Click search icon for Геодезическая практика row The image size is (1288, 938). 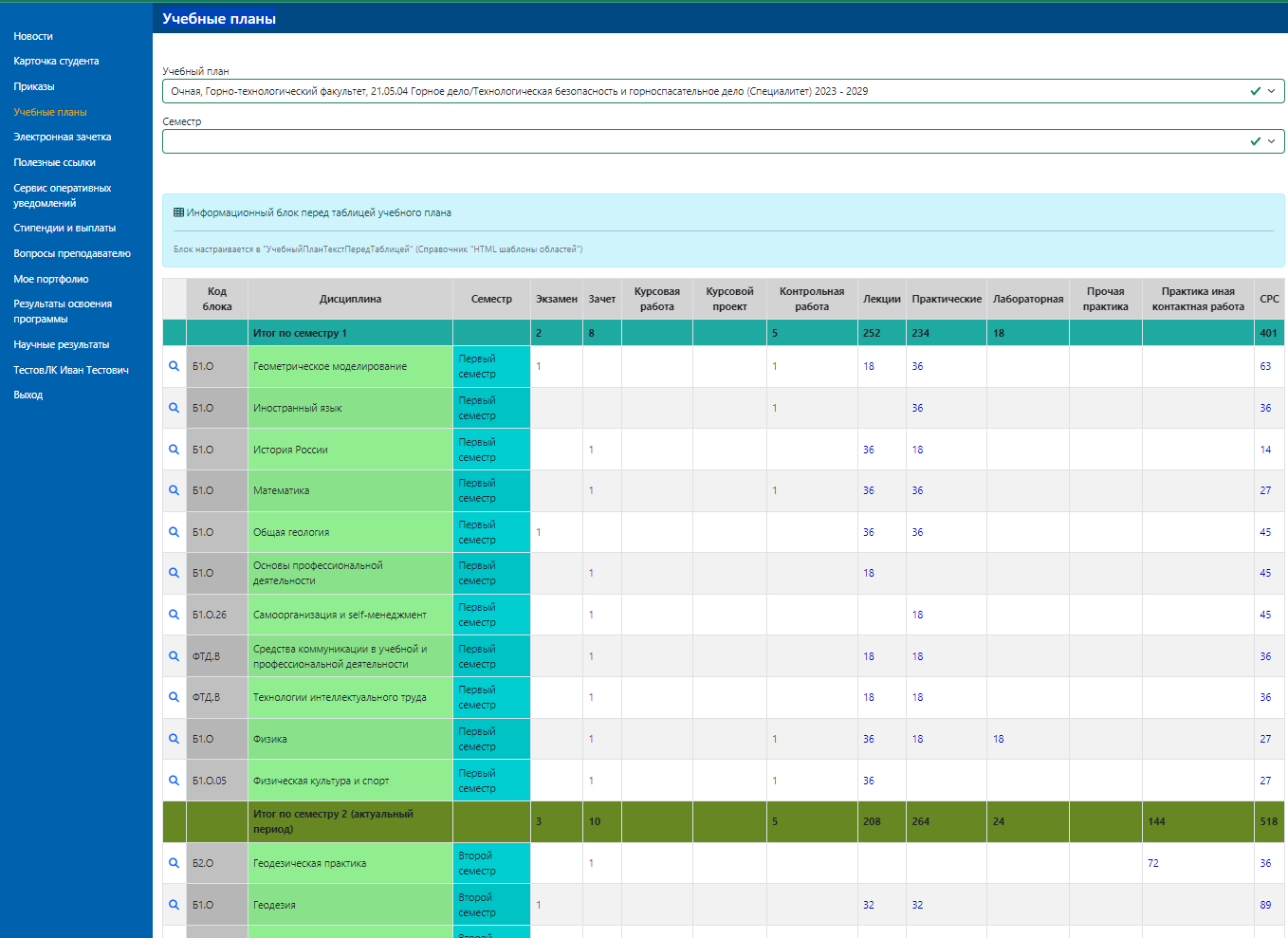click(174, 863)
